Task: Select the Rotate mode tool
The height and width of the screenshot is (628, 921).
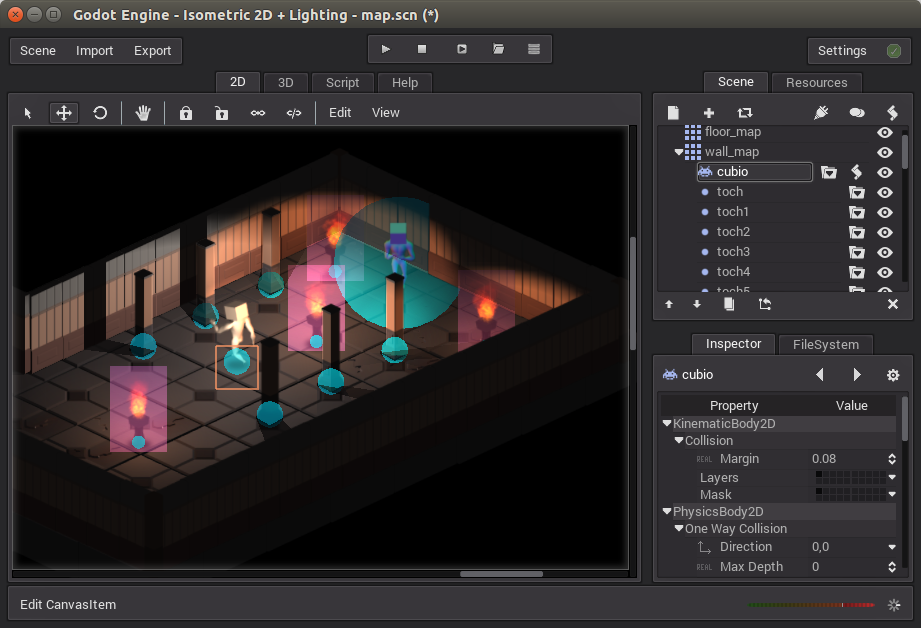Action: click(x=100, y=113)
